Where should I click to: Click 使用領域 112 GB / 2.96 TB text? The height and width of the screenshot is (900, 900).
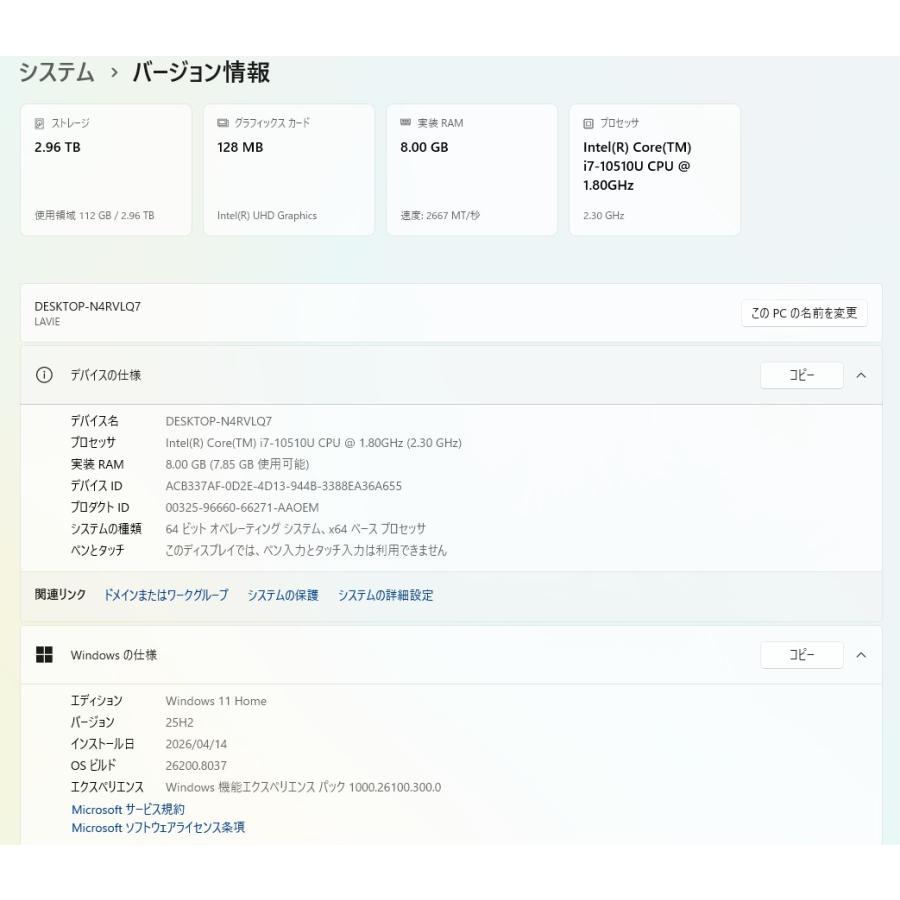pos(94,215)
